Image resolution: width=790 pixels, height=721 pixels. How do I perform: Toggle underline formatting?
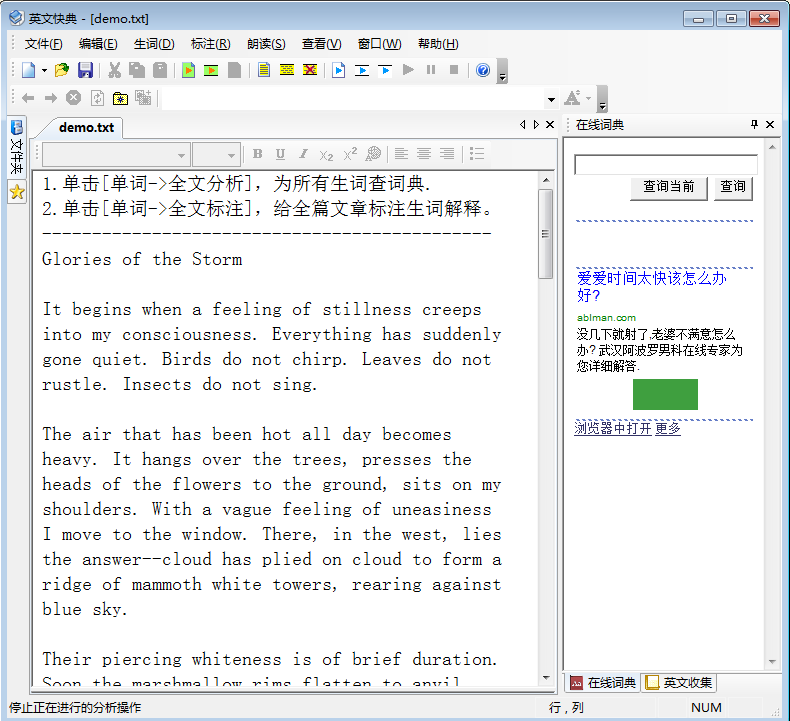coord(280,154)
